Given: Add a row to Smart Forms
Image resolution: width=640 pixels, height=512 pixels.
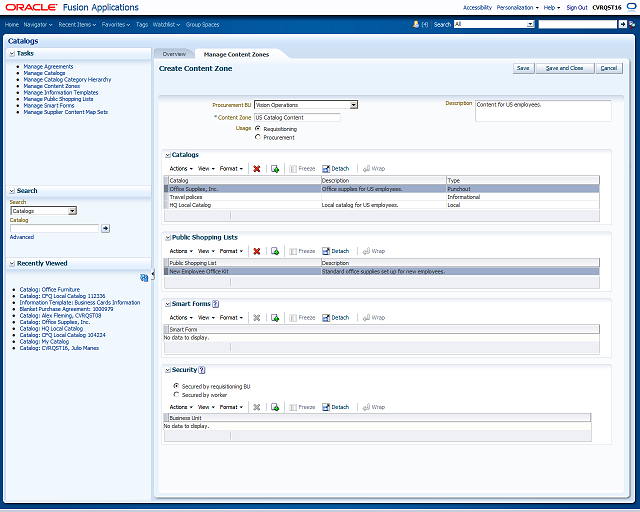Looking at the screenshot, I should 275,318.
